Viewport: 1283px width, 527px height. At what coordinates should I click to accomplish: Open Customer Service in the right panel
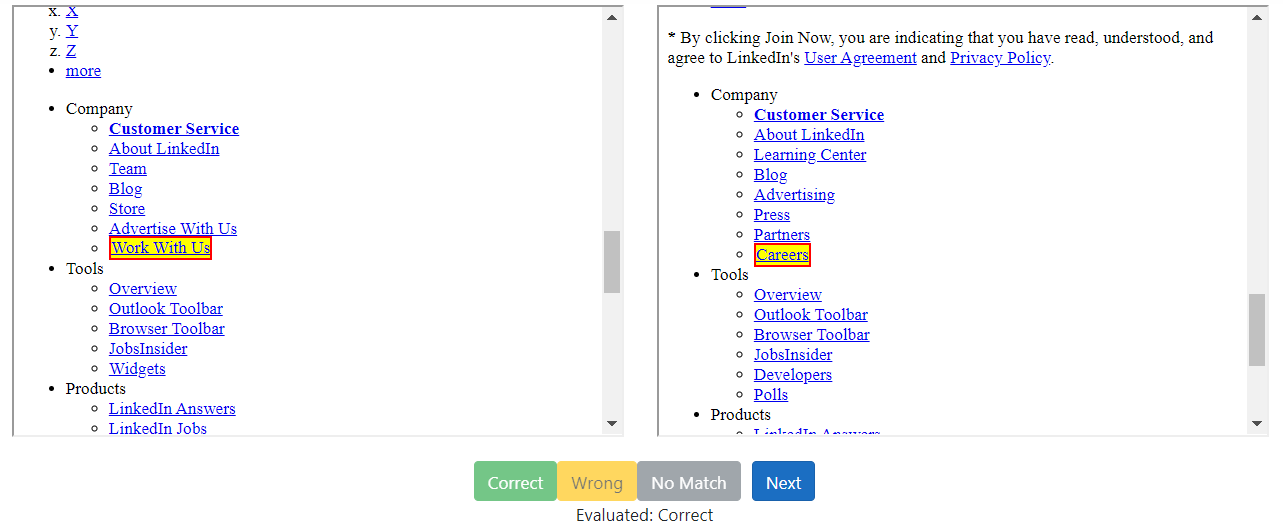[x=819, y=115]
